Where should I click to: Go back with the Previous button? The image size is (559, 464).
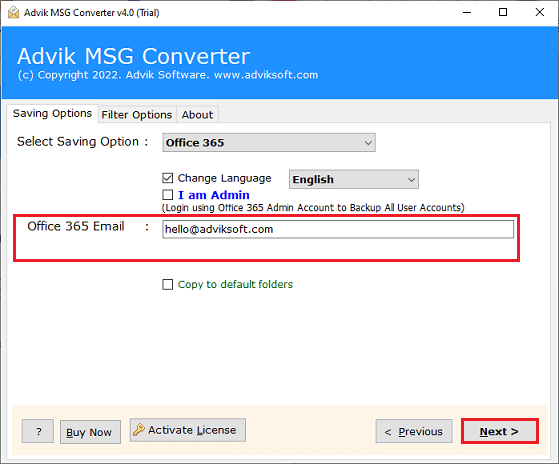pos(414,431)
